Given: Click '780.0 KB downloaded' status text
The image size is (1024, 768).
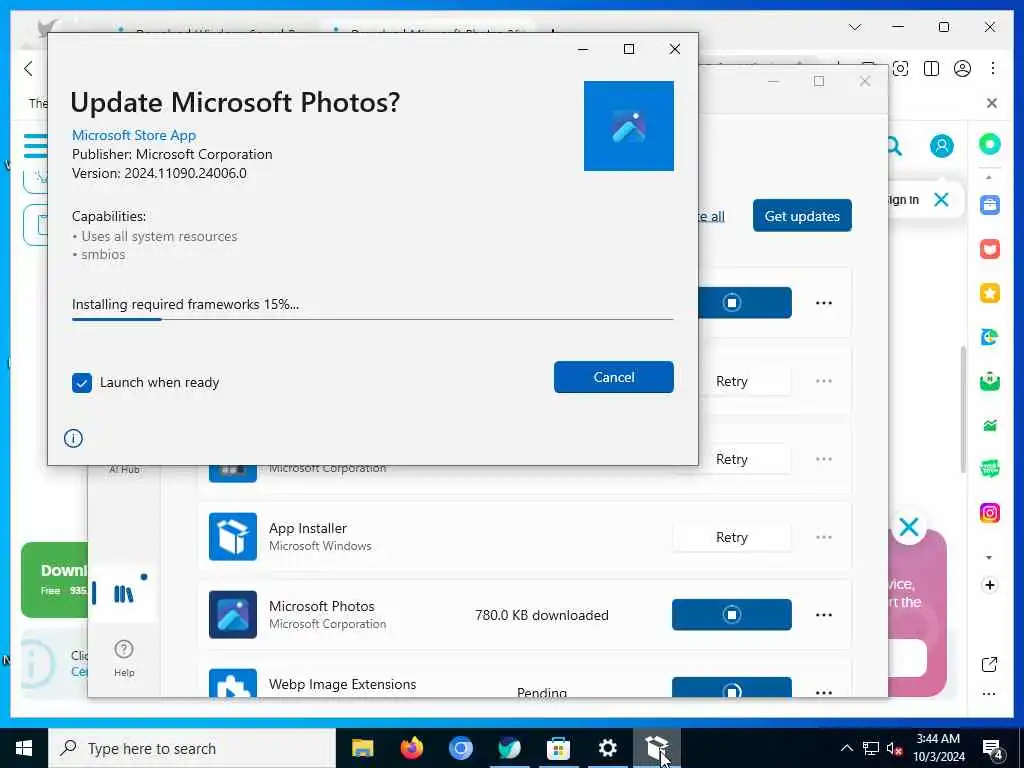Looking at the screenshot, I should point(541,615).
